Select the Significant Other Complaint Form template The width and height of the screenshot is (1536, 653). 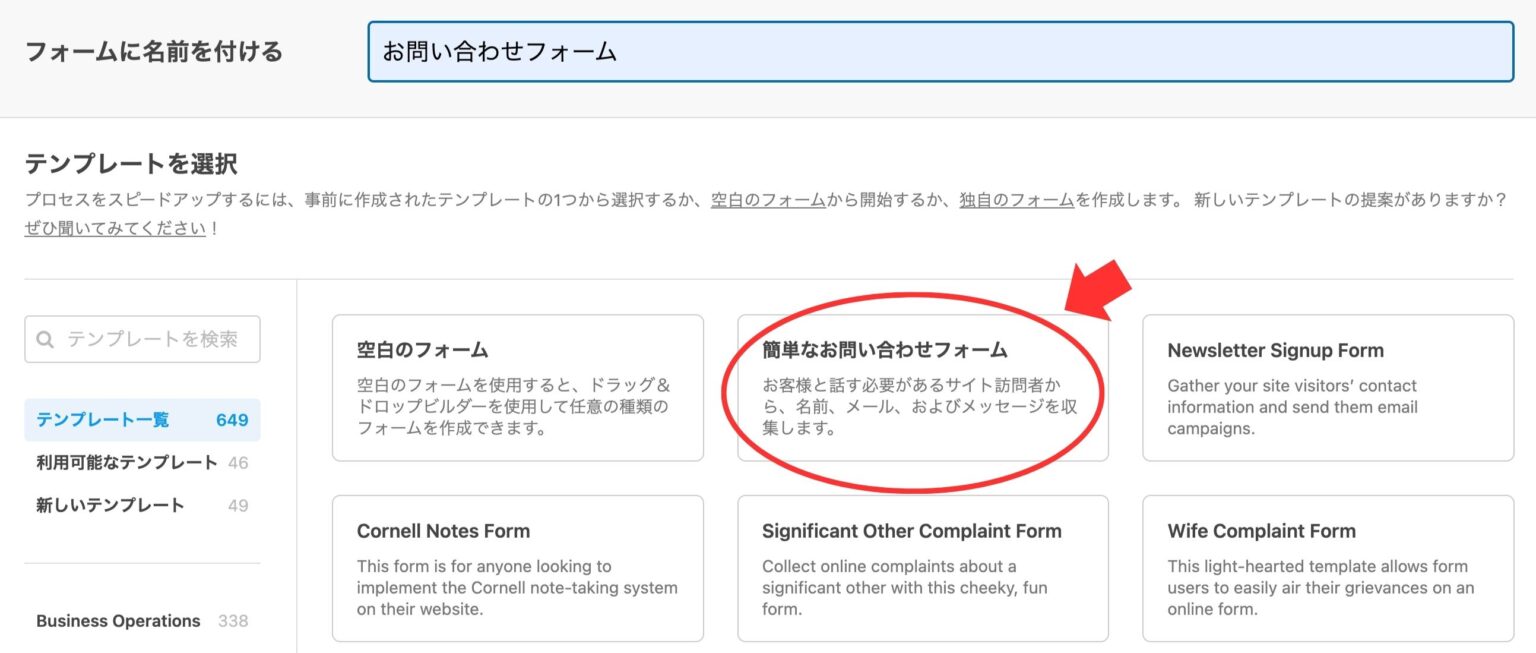click(x=922, y=568)
